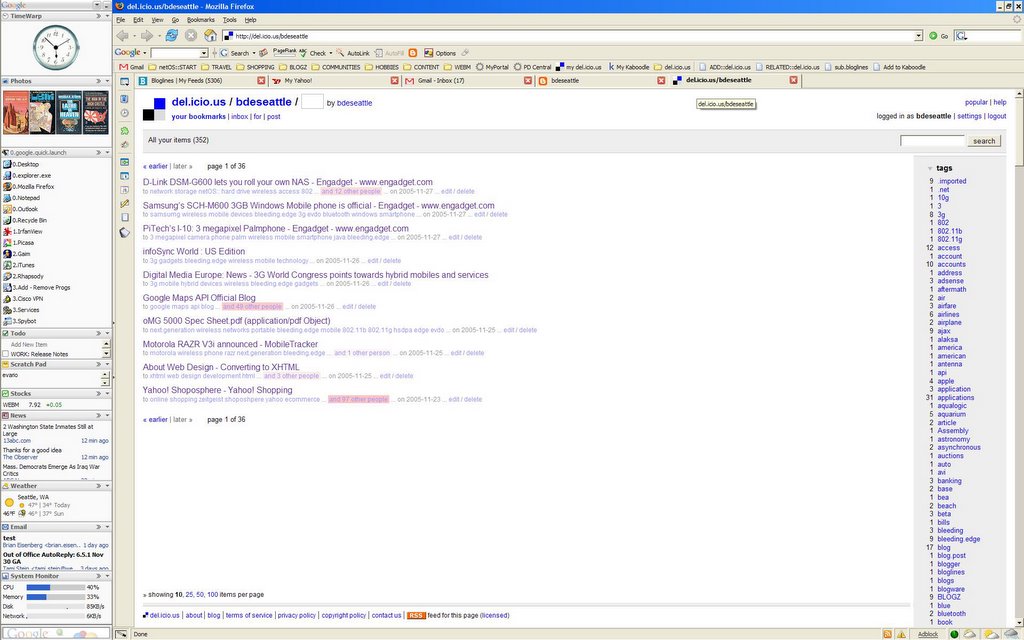The width and height of the screenshot is (1024, 640).
Task: Click the Scratch Pad text area
Action: tap(51, 379)
